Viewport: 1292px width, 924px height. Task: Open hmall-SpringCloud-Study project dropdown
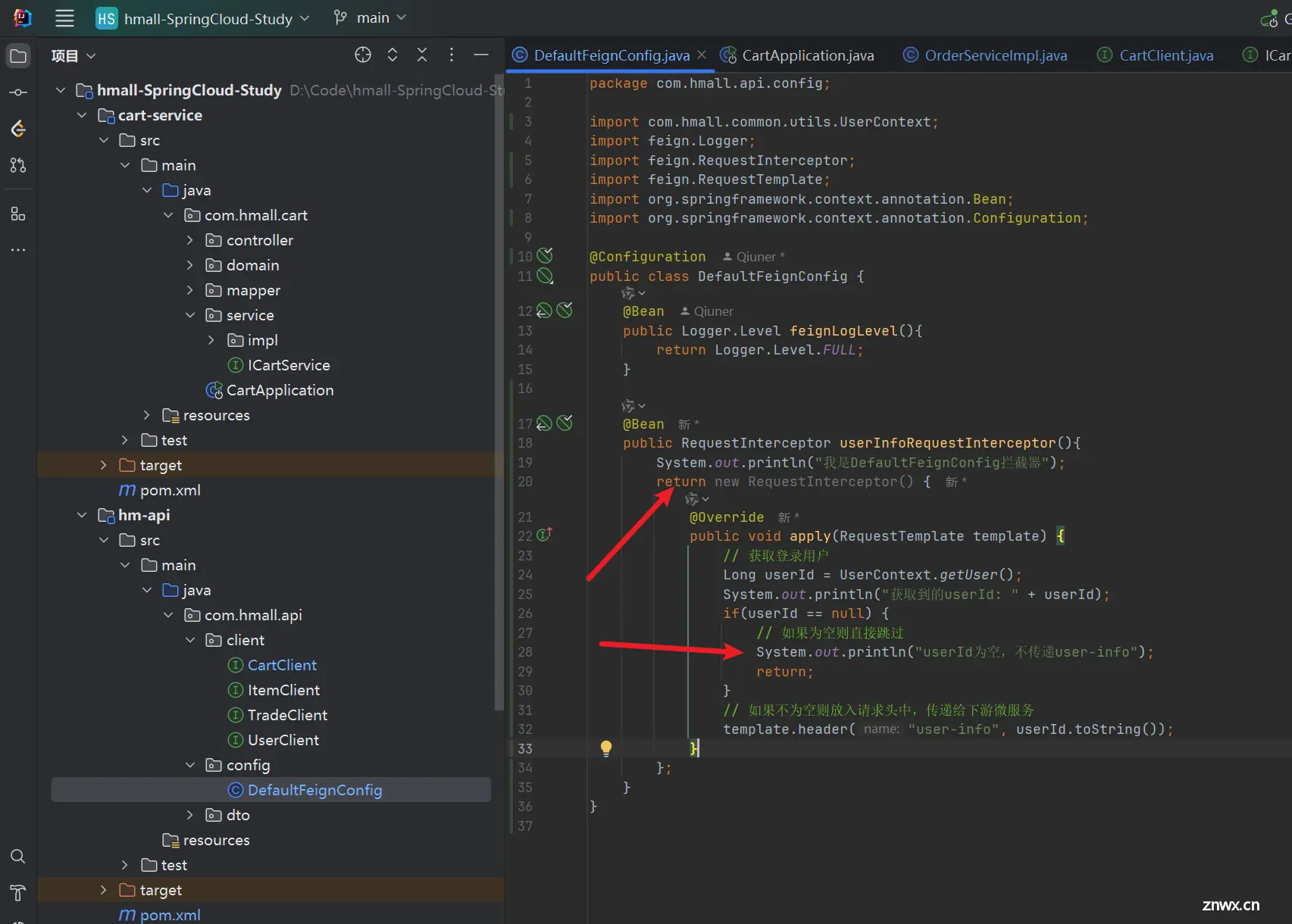point(203,18)
